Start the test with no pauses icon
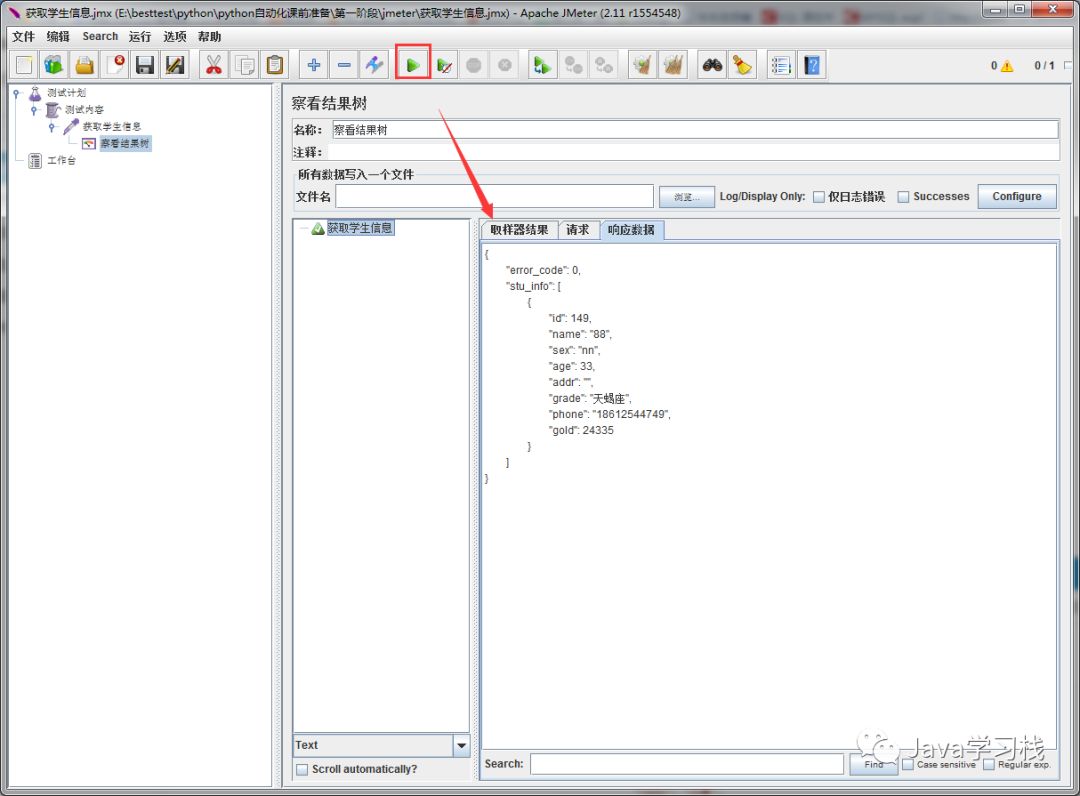This screenshot has height=796, width=1080. click(x=444, y=65)
